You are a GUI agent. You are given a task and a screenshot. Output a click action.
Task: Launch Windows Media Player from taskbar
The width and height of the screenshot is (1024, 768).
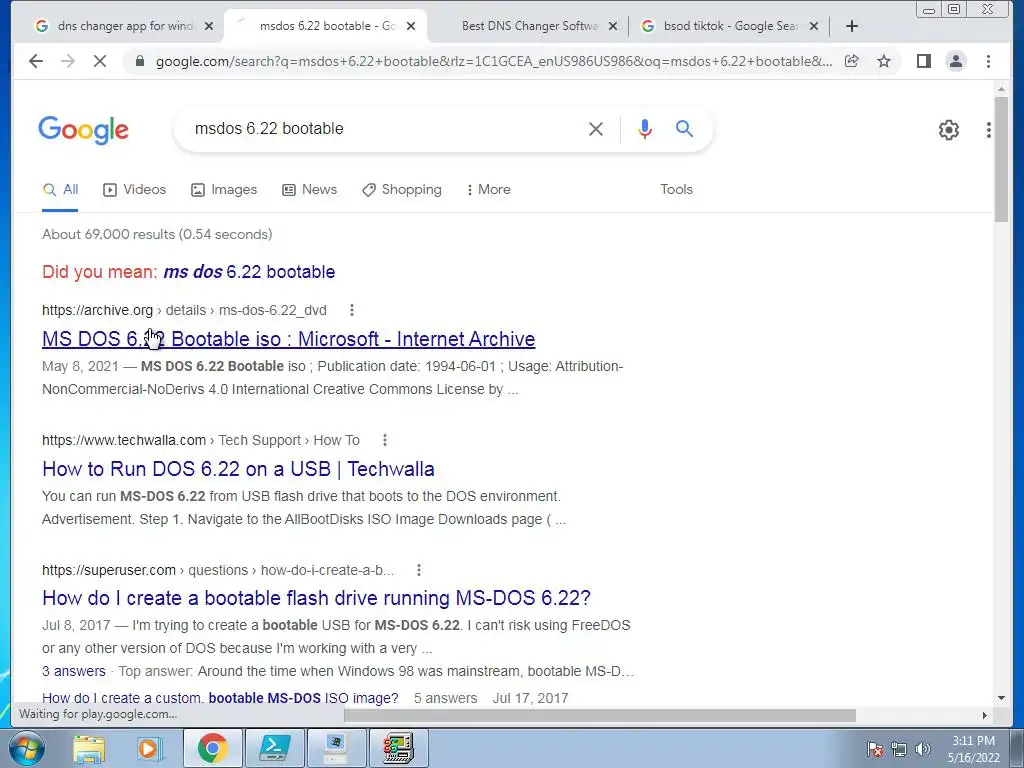point(149,748)
